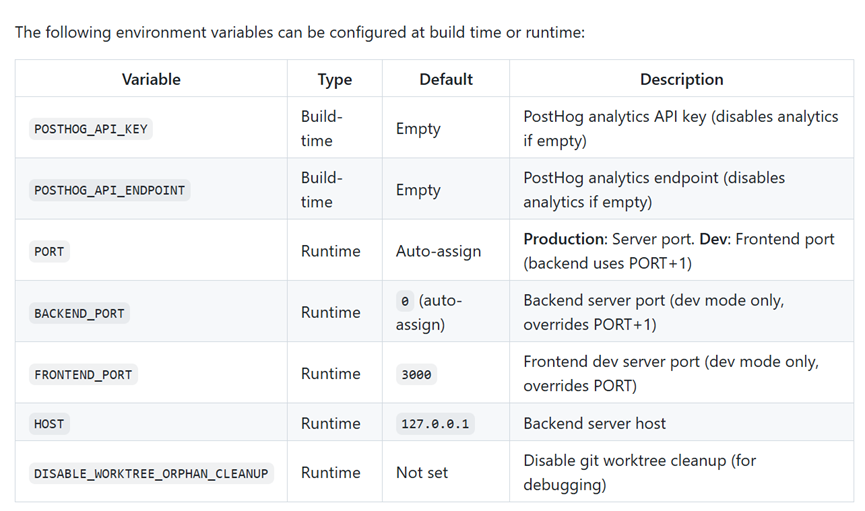Click DISABLE_WORKTREE_ORPHAN_CLEANUP variable name
The width and height of the screenshot is (865, 511).
coord(151,473)
